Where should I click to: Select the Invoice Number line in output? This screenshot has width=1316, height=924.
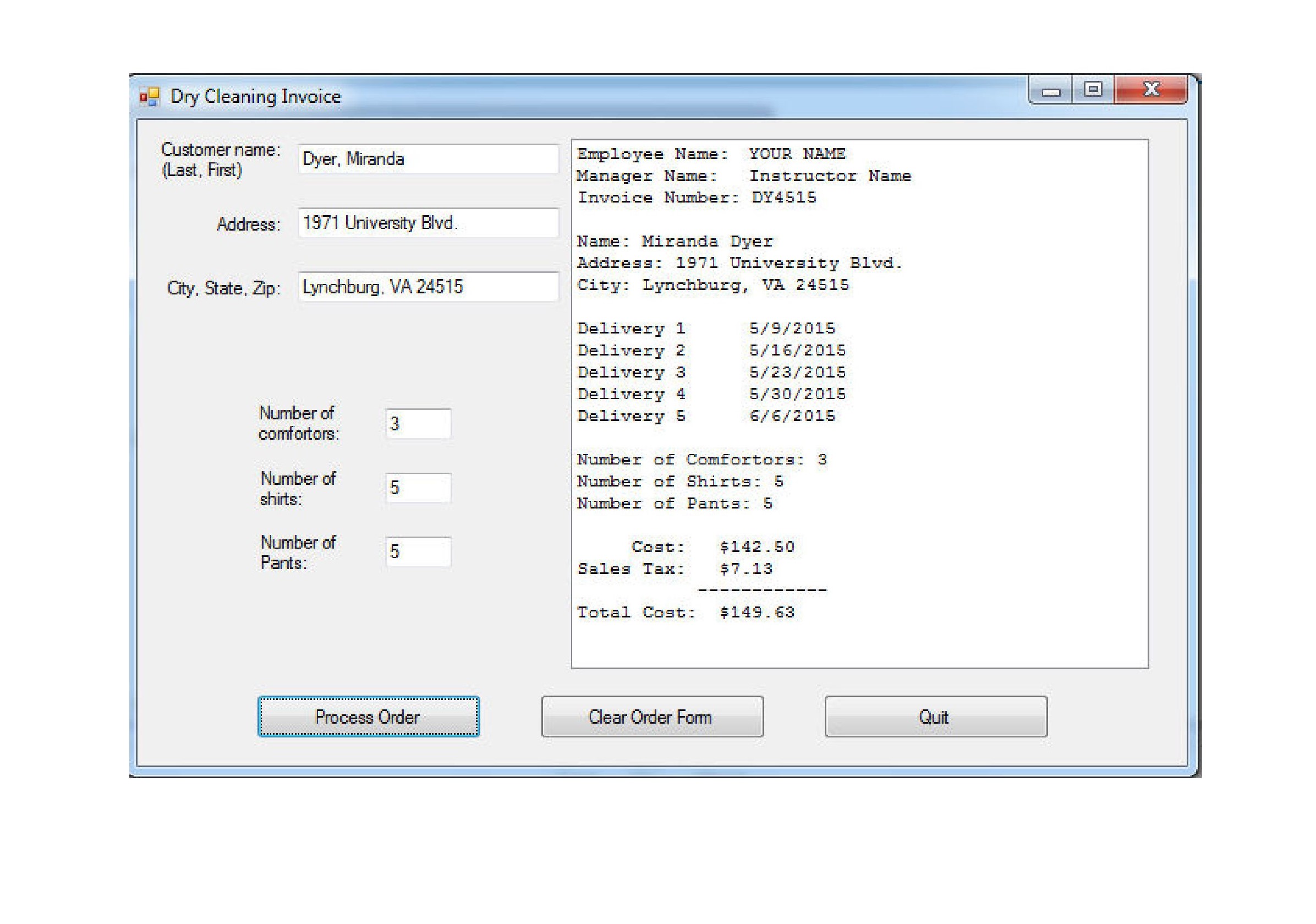click(x=696, y=198)
